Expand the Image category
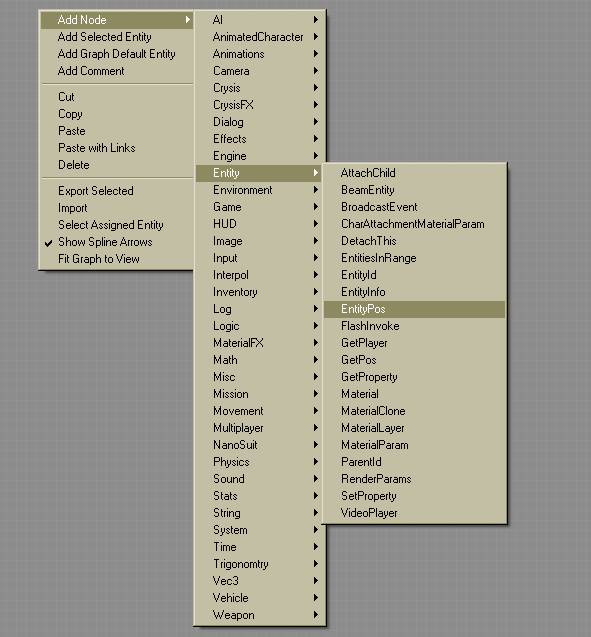This screenshot has height=637, width=591. [x=260, y=241]
